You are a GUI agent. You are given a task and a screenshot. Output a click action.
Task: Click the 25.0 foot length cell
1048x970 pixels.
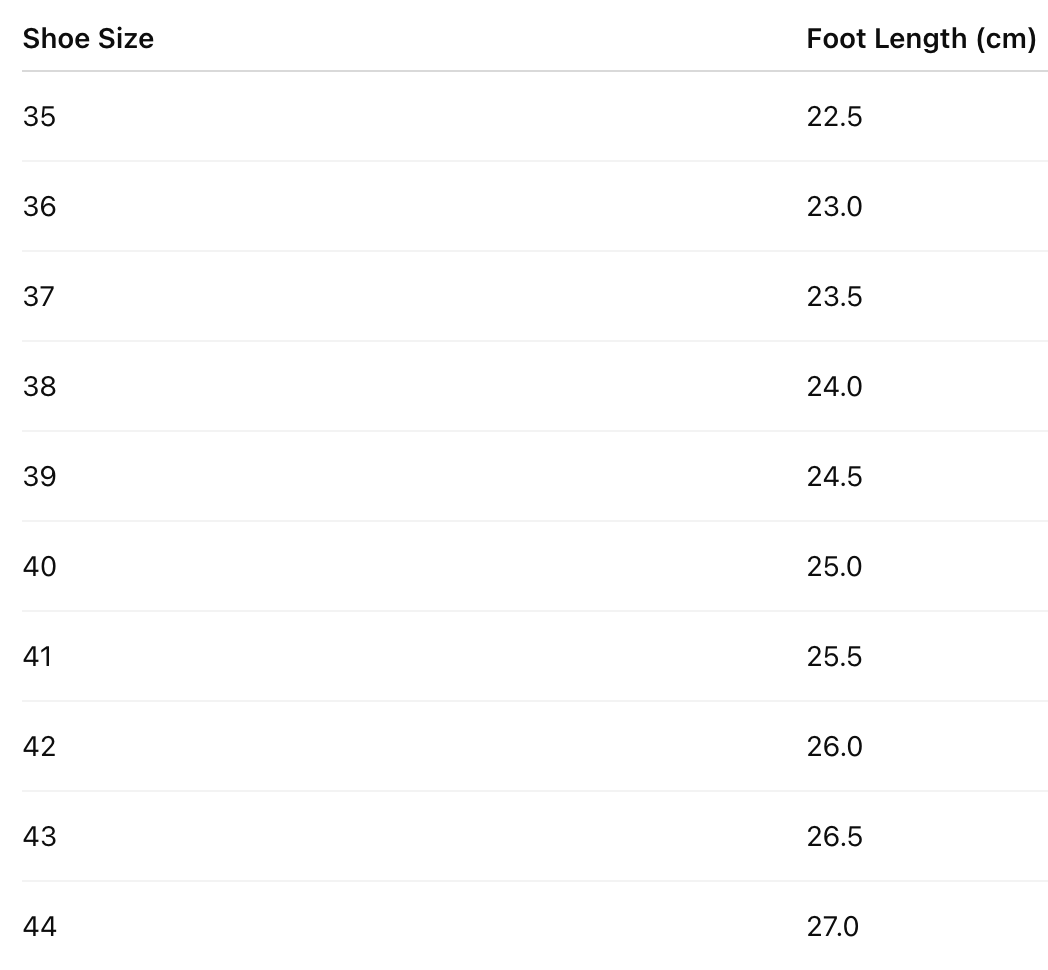click(x=834, y=567)
